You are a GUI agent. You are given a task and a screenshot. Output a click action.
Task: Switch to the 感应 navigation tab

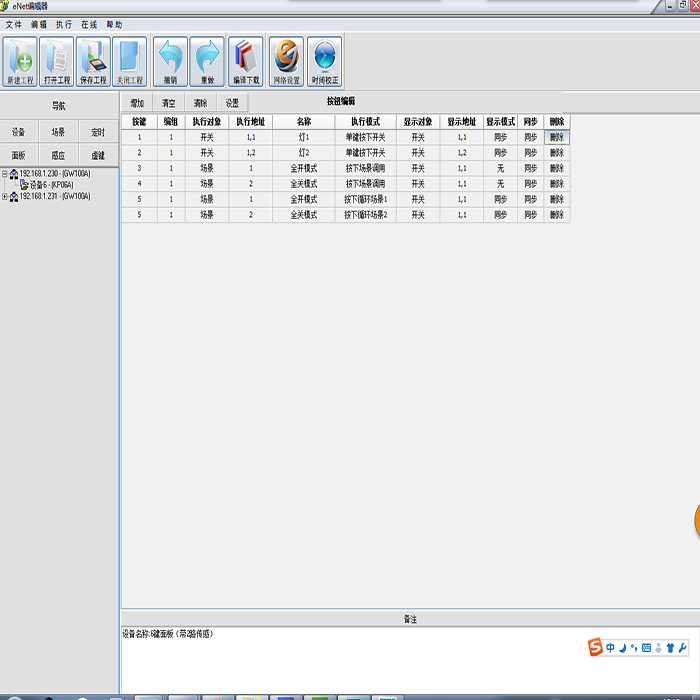click(58, 155)
